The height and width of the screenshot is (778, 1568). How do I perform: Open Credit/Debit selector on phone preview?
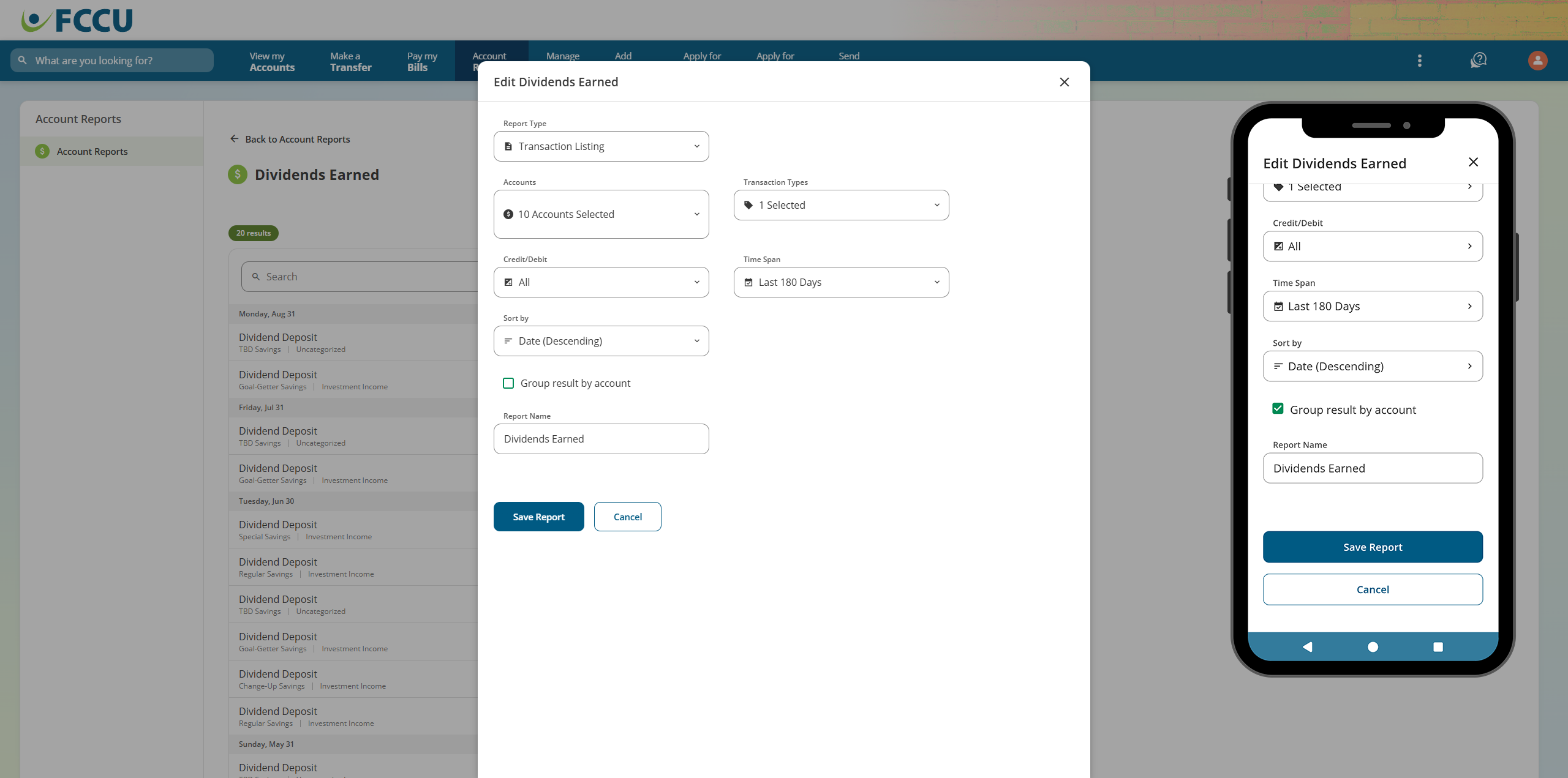(1373, 246)
